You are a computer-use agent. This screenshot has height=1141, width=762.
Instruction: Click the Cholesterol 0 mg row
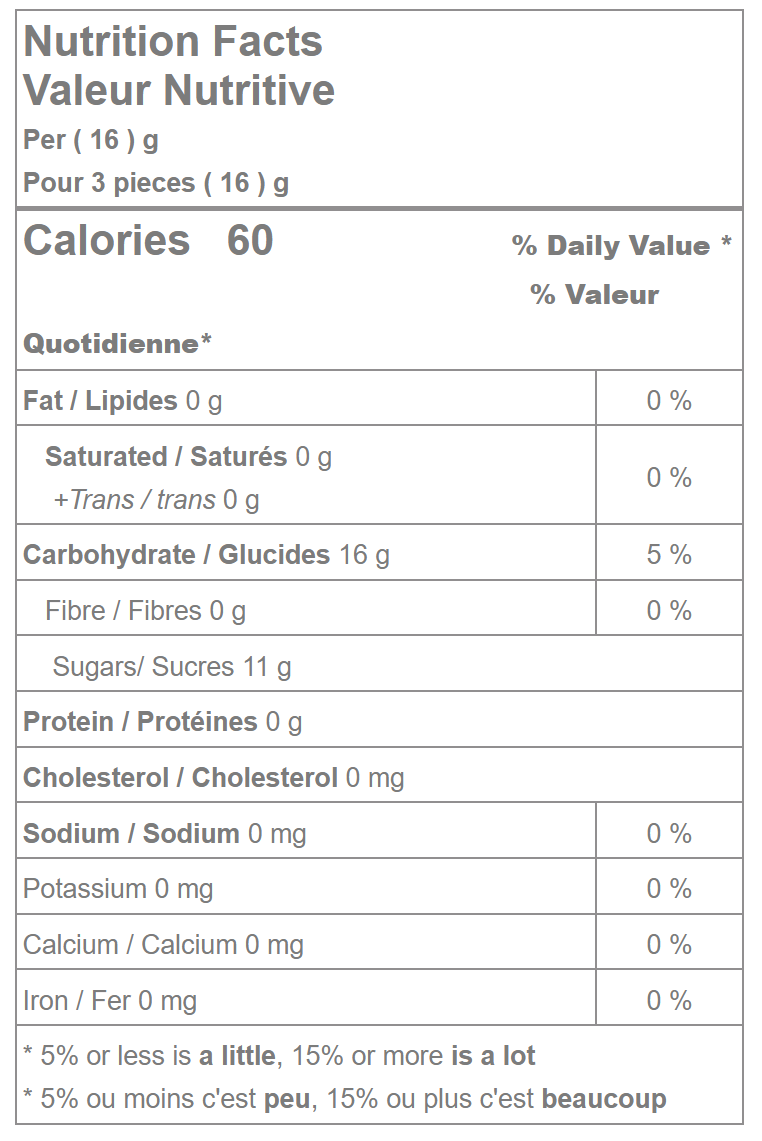coord(213,778)
